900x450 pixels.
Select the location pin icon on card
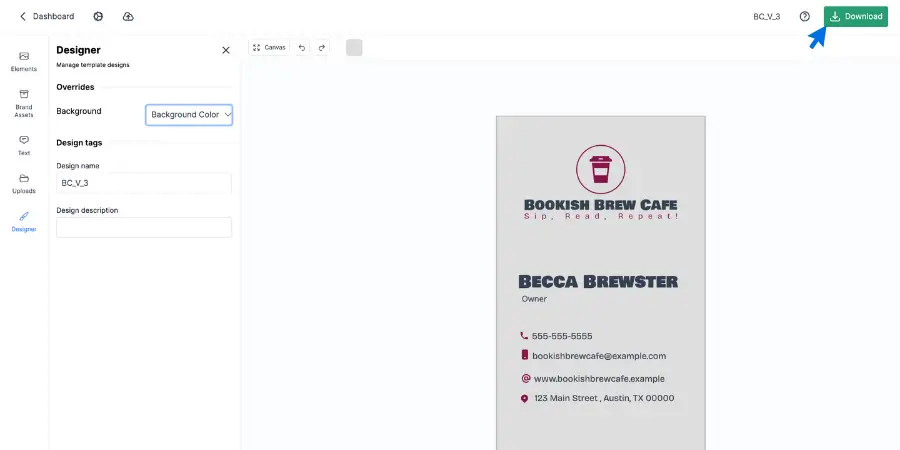[524, 398]
